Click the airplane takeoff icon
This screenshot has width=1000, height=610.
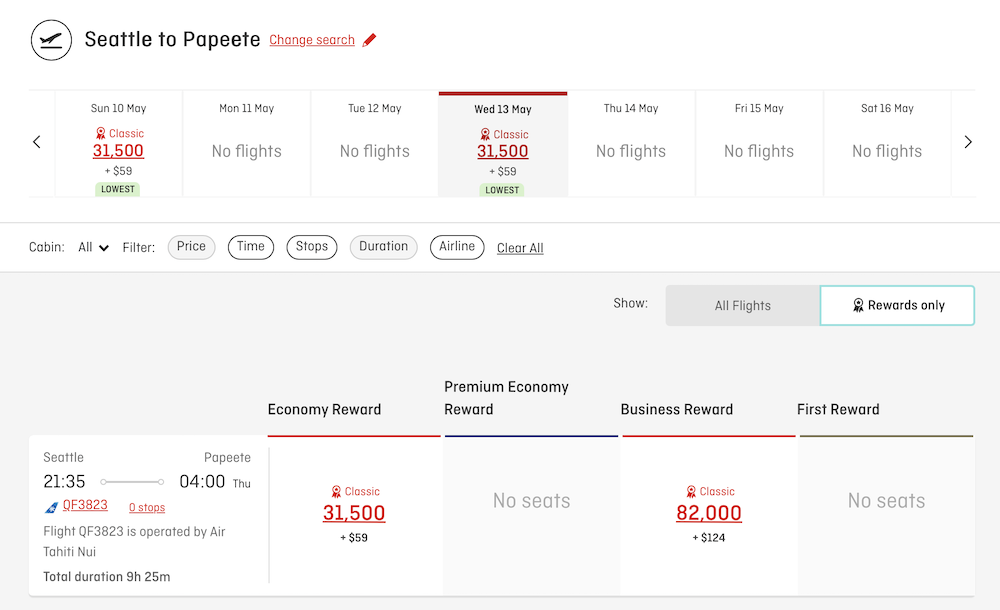[x=51, y=40]
